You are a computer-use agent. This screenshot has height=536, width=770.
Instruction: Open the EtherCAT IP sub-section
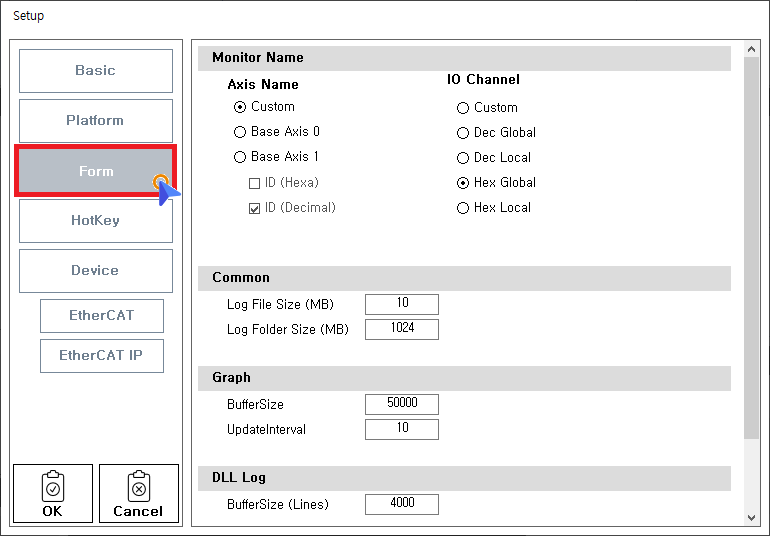(x=102, y=356)
